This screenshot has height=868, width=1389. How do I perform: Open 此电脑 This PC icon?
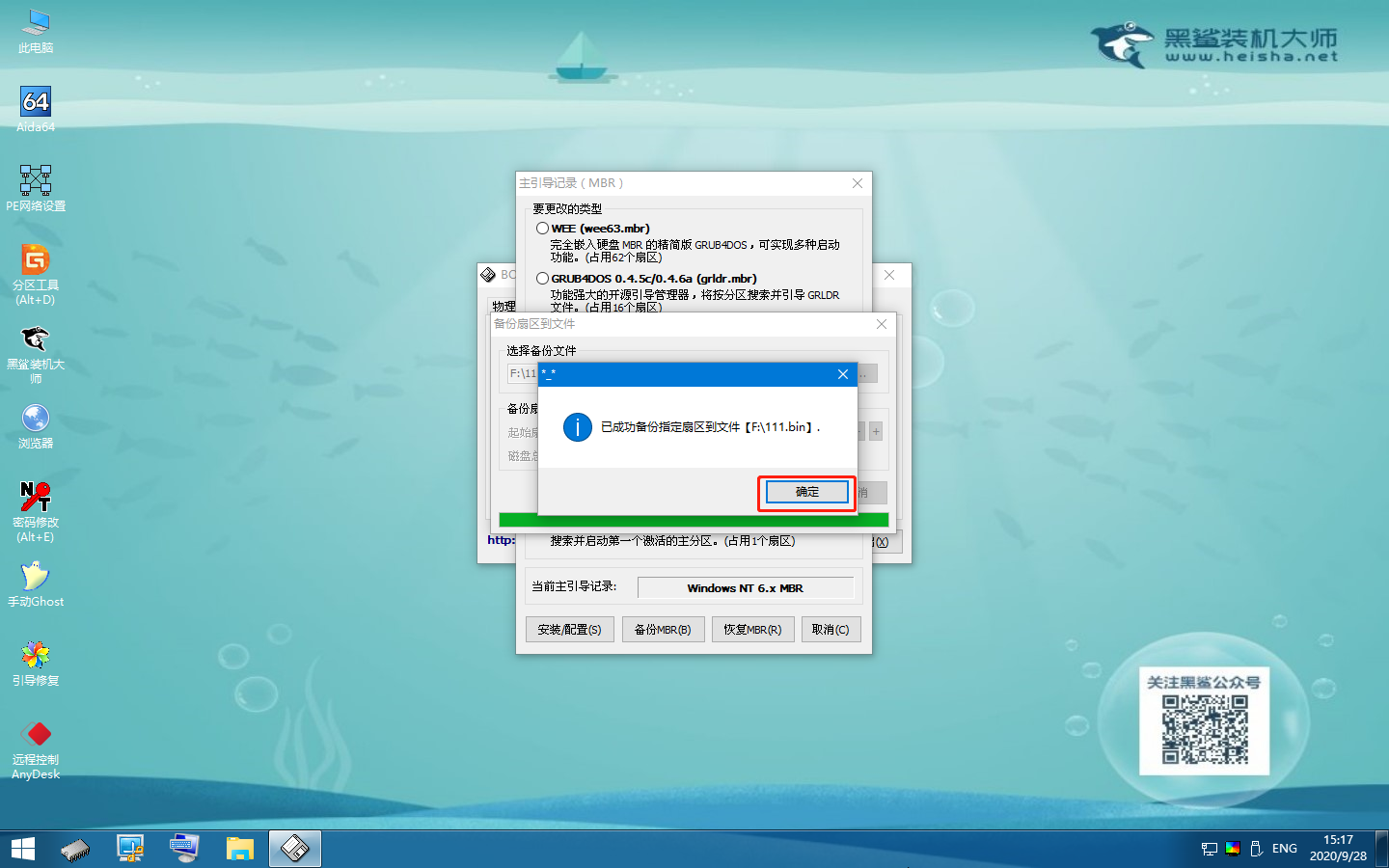35,24
